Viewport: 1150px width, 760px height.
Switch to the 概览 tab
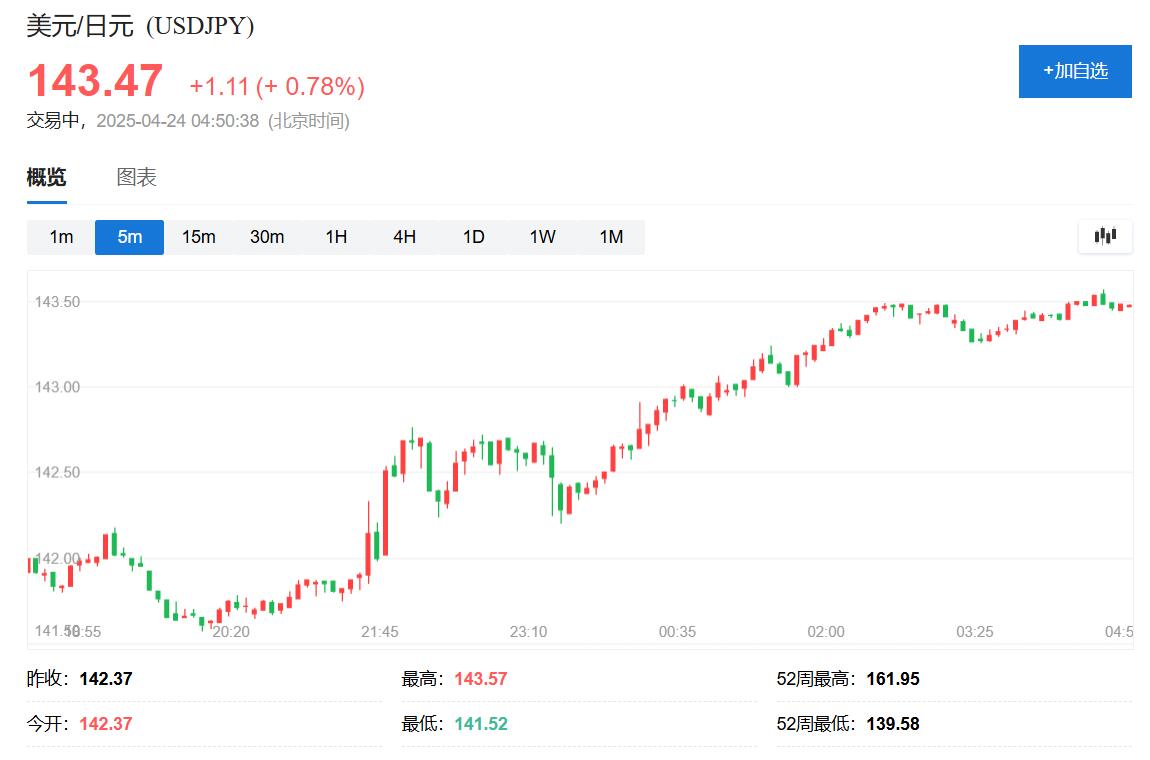click(46, 178)
